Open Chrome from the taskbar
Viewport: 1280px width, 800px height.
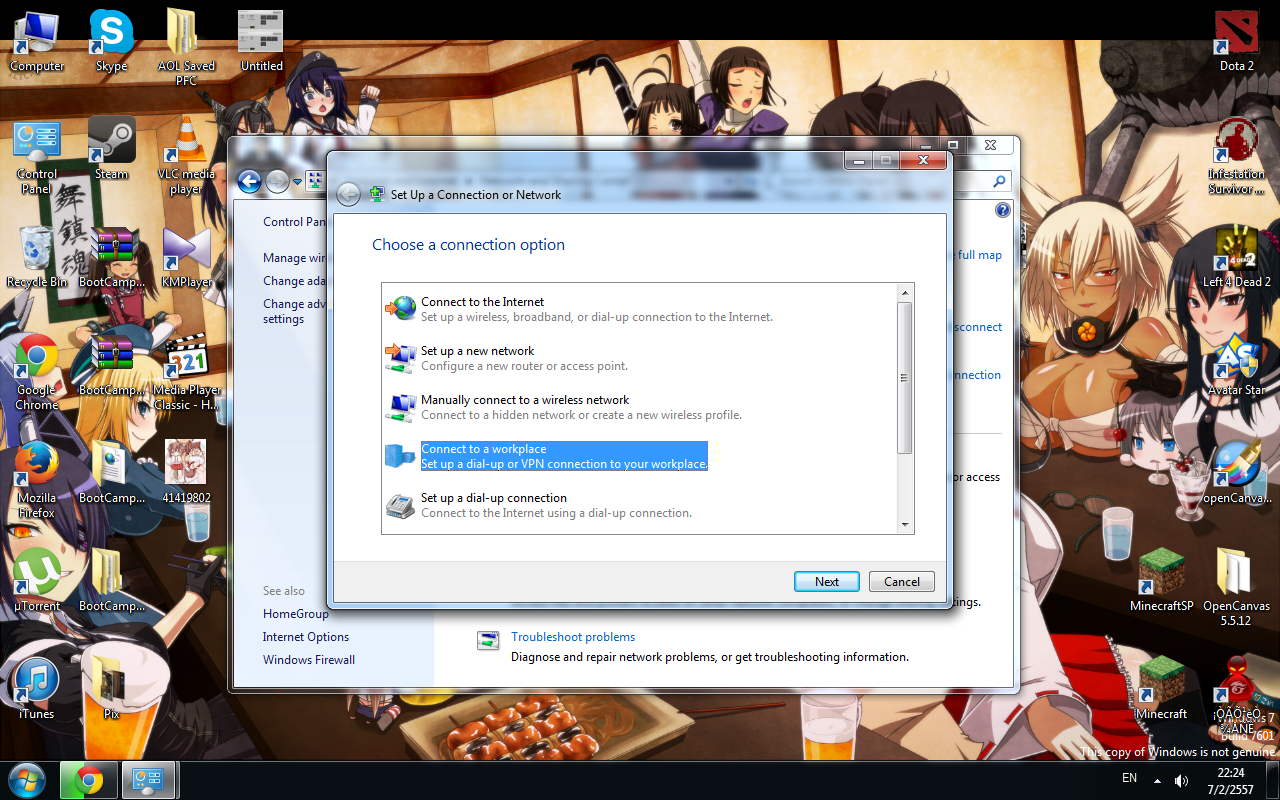(x=89, y=780)
